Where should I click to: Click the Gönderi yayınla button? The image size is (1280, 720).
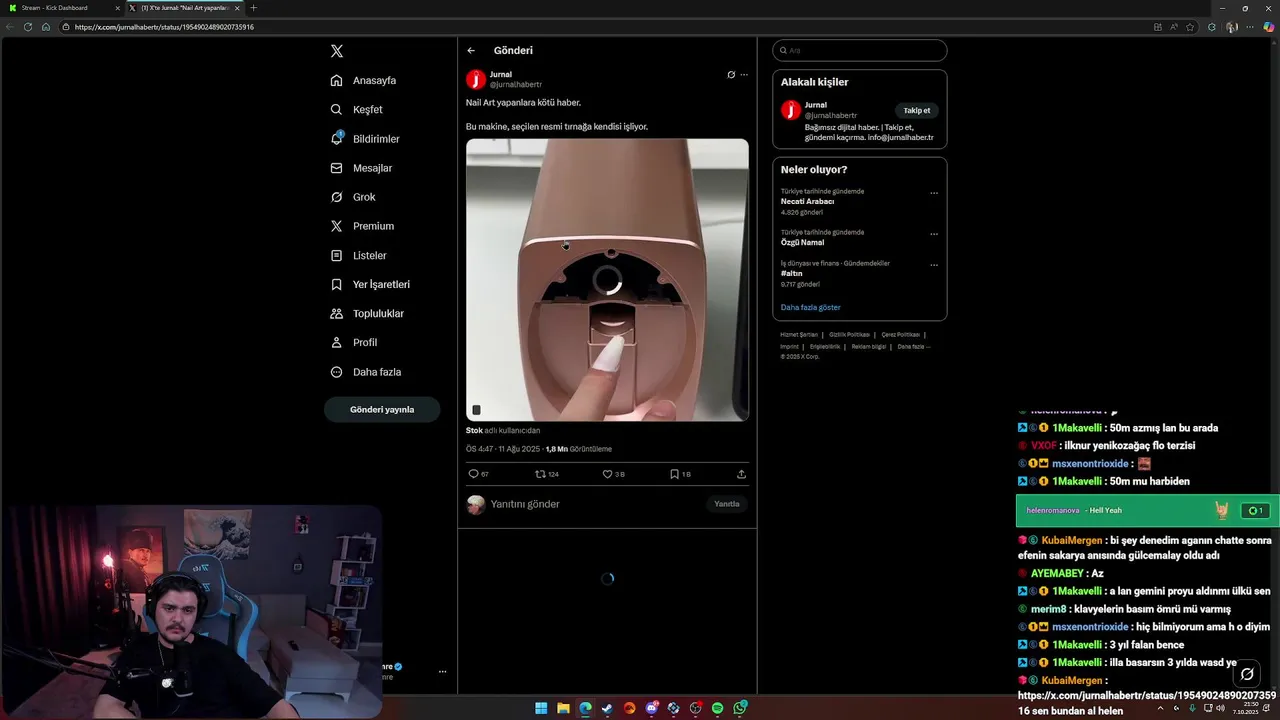[x=382, y=409]
